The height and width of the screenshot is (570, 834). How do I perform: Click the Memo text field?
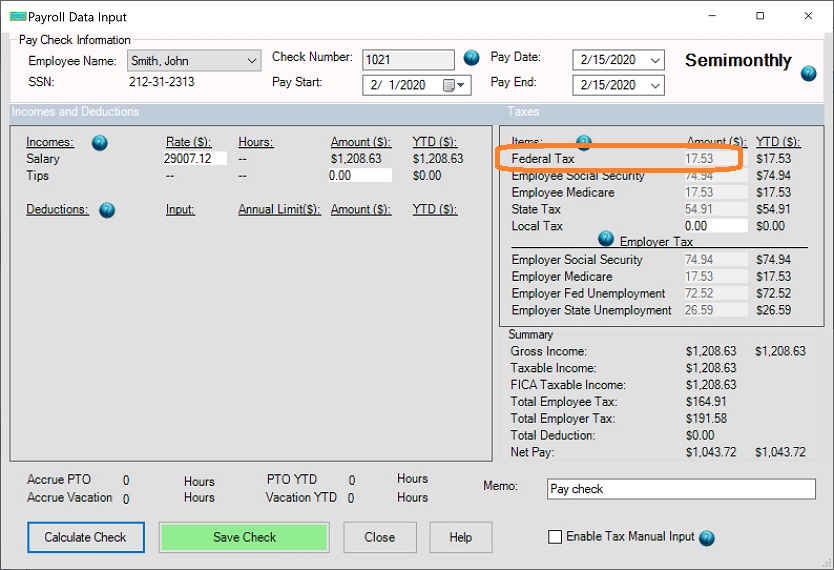click(x=681, y=489)
